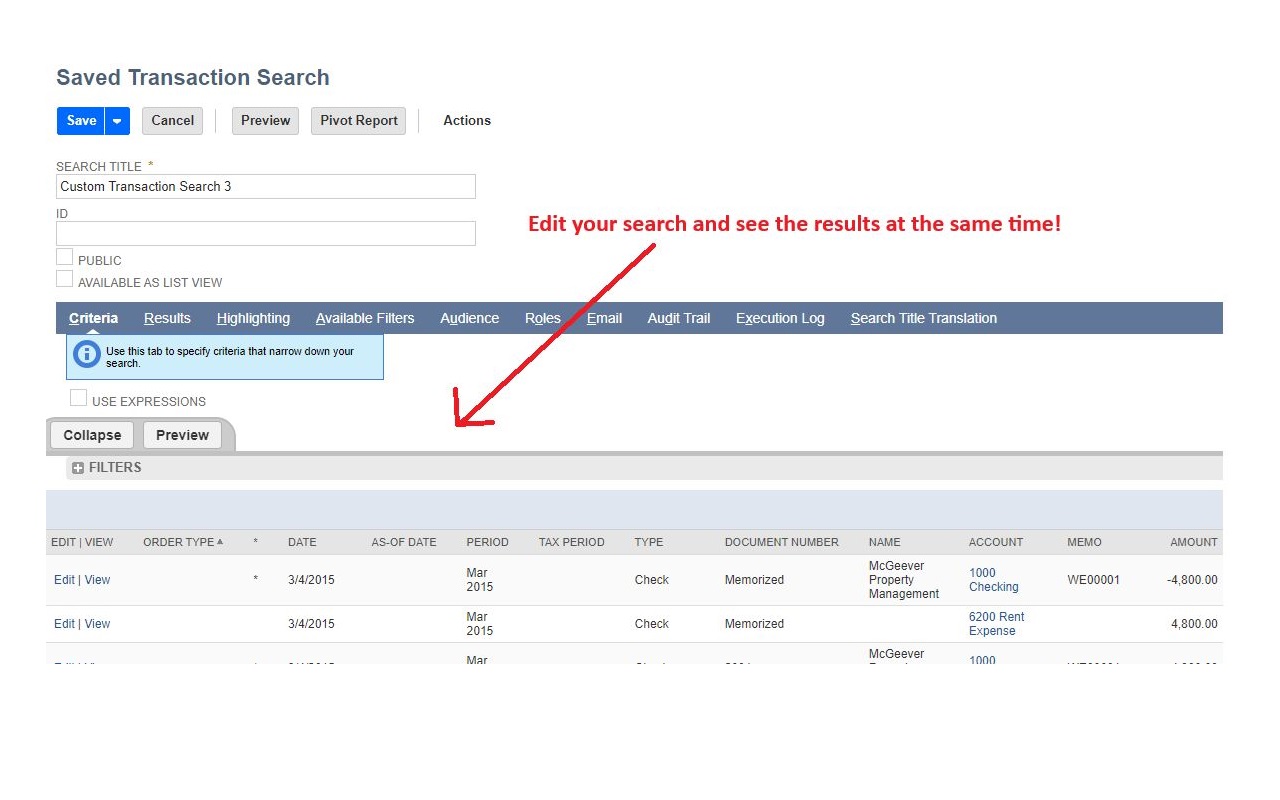The height and width of the screenshot is (800, 1280).
Task: Click Edit link in the 1000 Checking row
Action: [x=64, y=580]
